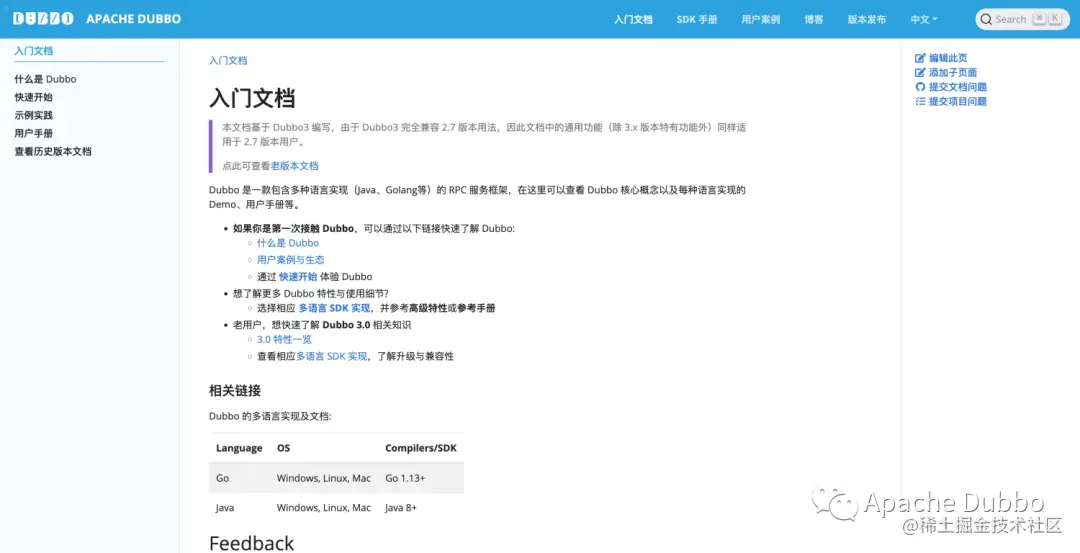This screenshot has height=553, width=1080.
Task: Click the bold 多语言 SDK 实现 link
Action: point(335,308)
